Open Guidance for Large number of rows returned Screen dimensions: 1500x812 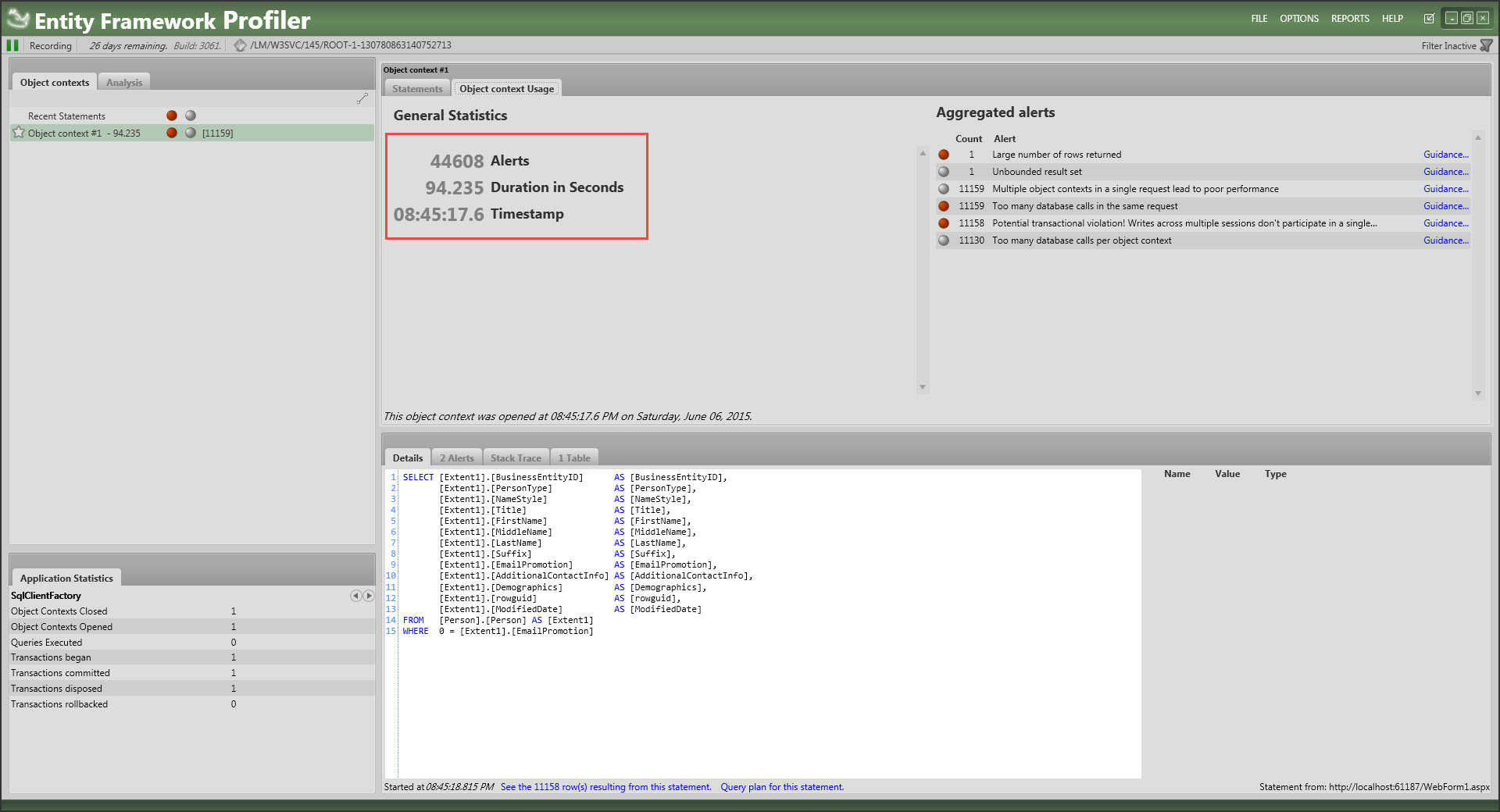click(1445, 155)
